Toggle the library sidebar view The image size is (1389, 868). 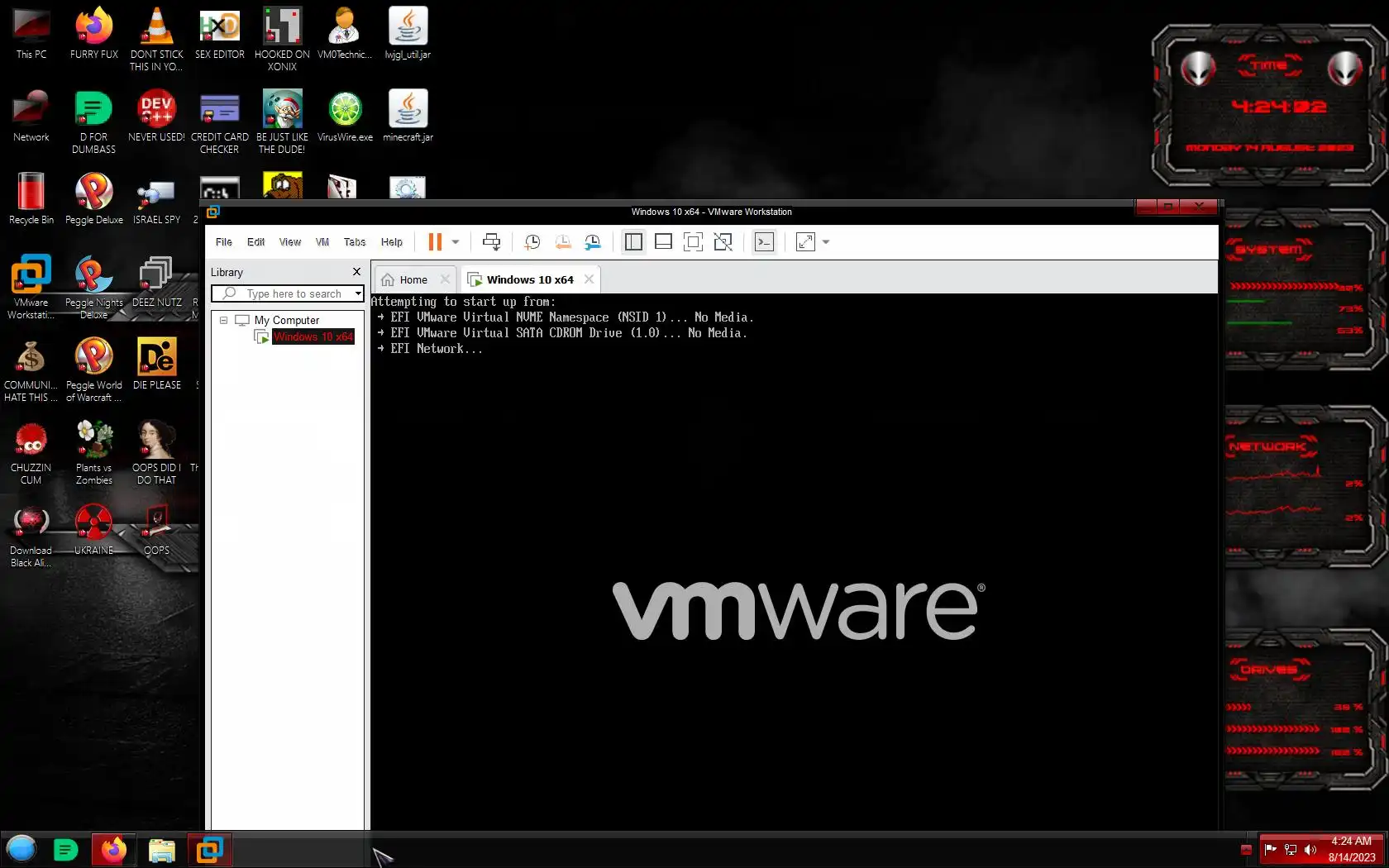(x=634, y=241)
